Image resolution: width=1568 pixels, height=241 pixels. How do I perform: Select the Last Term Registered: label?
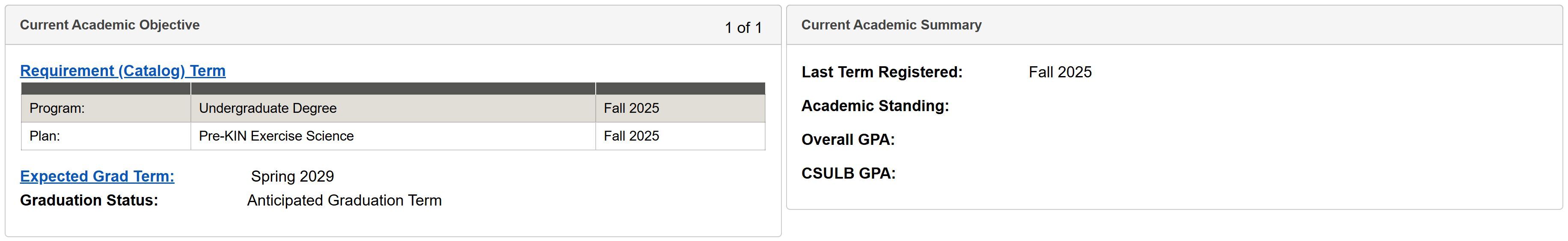click(x=882, y=72)
